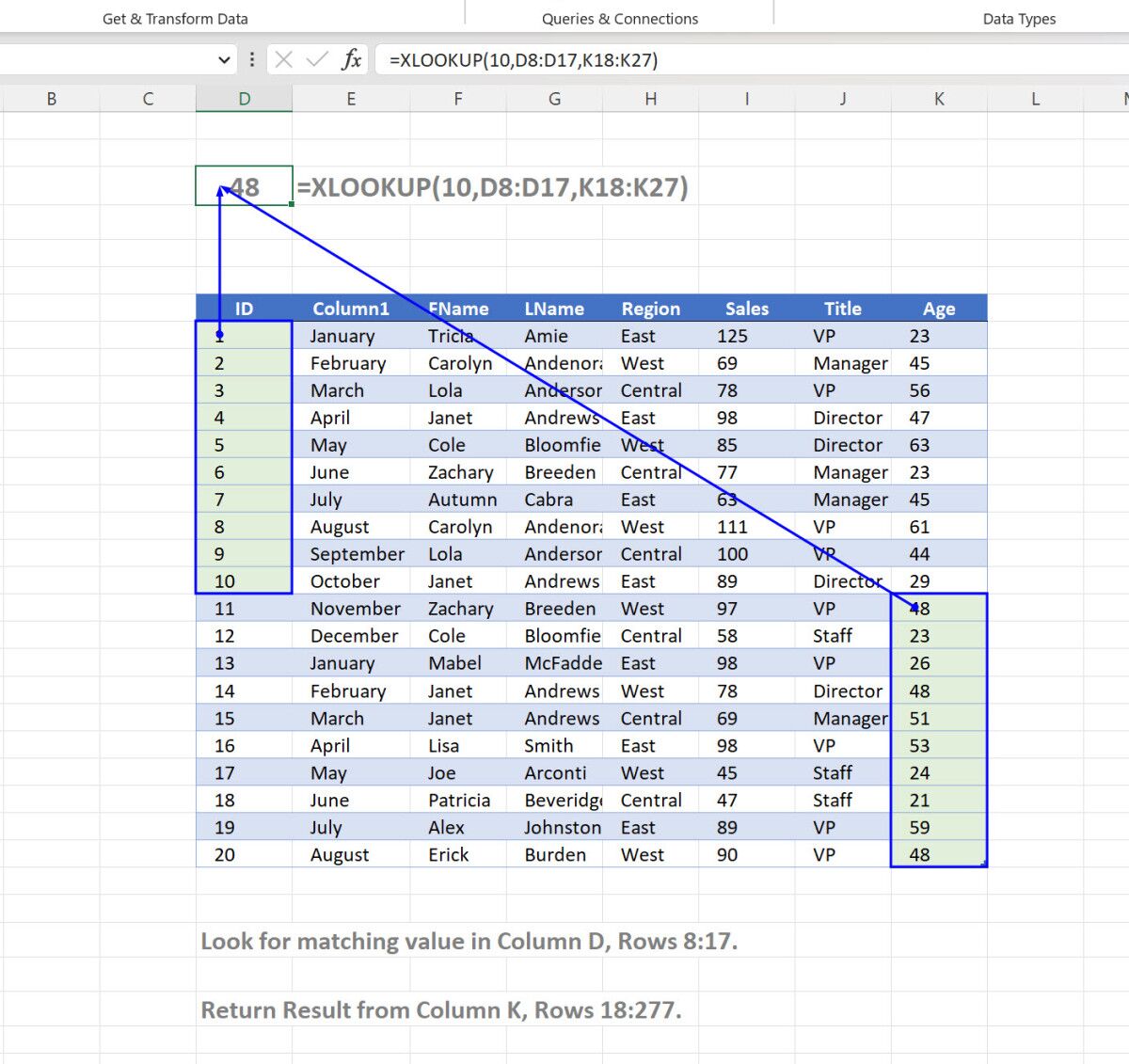Click the Cancel (X) icon beside the formula bar

(284, 59)
